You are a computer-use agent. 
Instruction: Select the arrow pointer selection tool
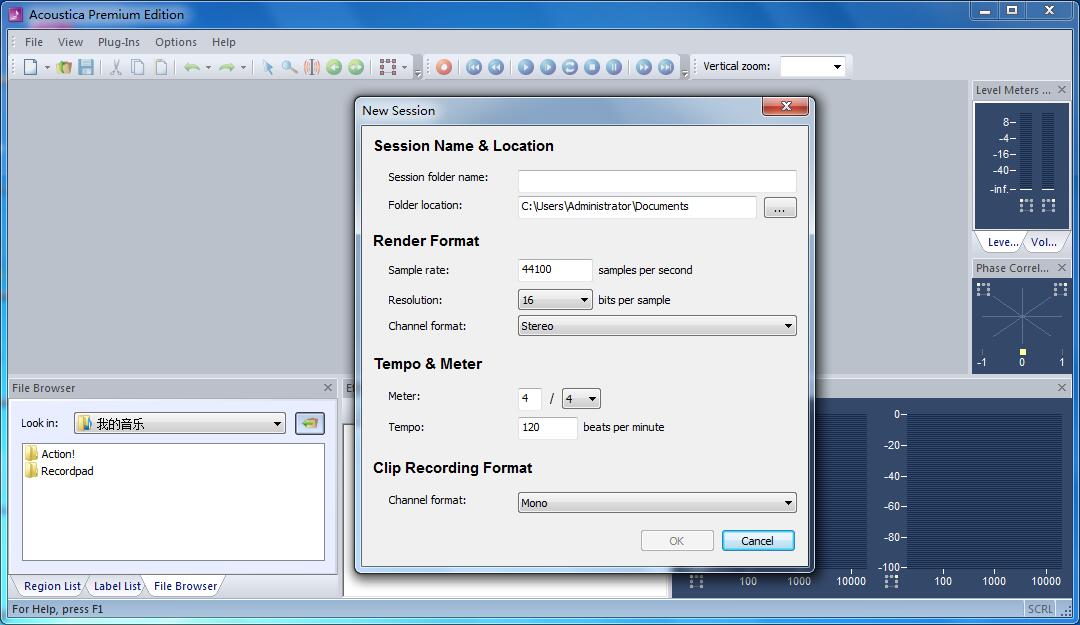point(268,67)
